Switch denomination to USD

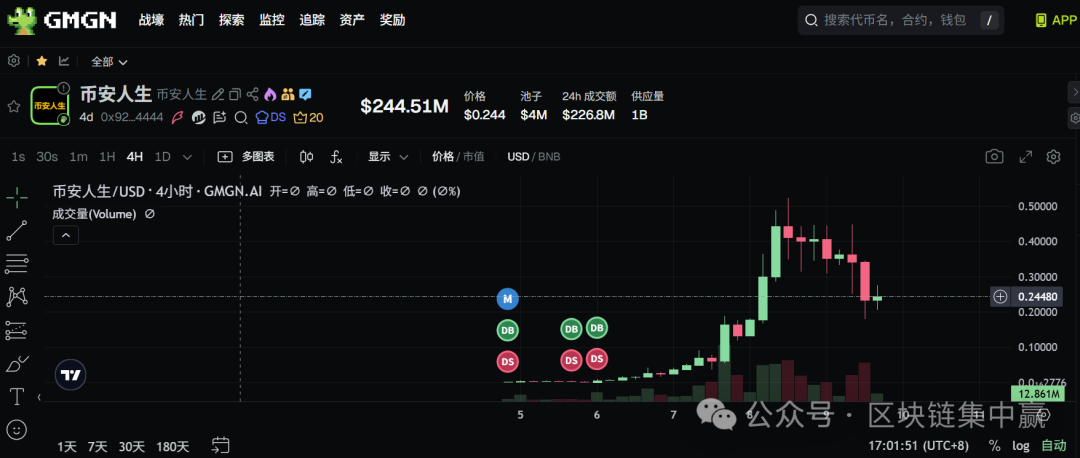click(x=517, y=157)
